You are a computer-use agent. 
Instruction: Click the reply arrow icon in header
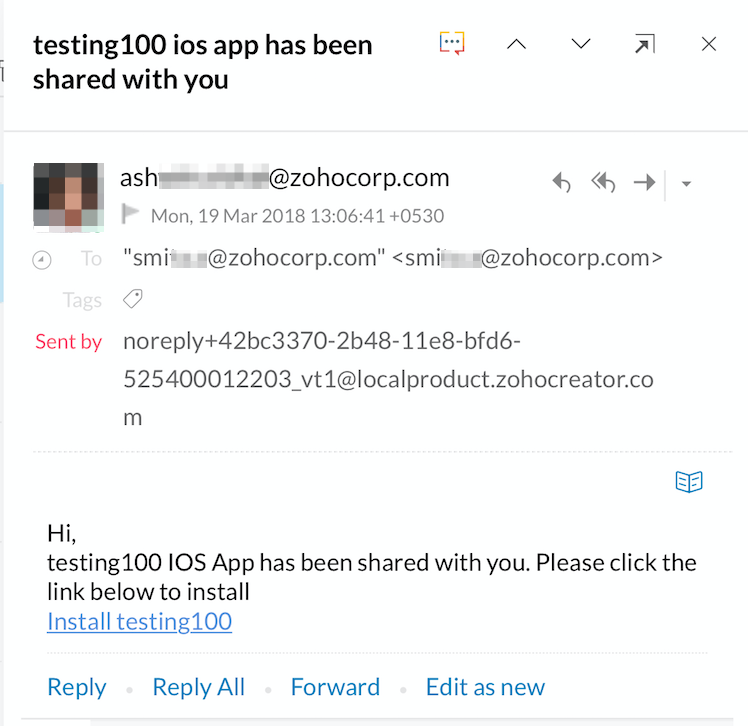562,182
